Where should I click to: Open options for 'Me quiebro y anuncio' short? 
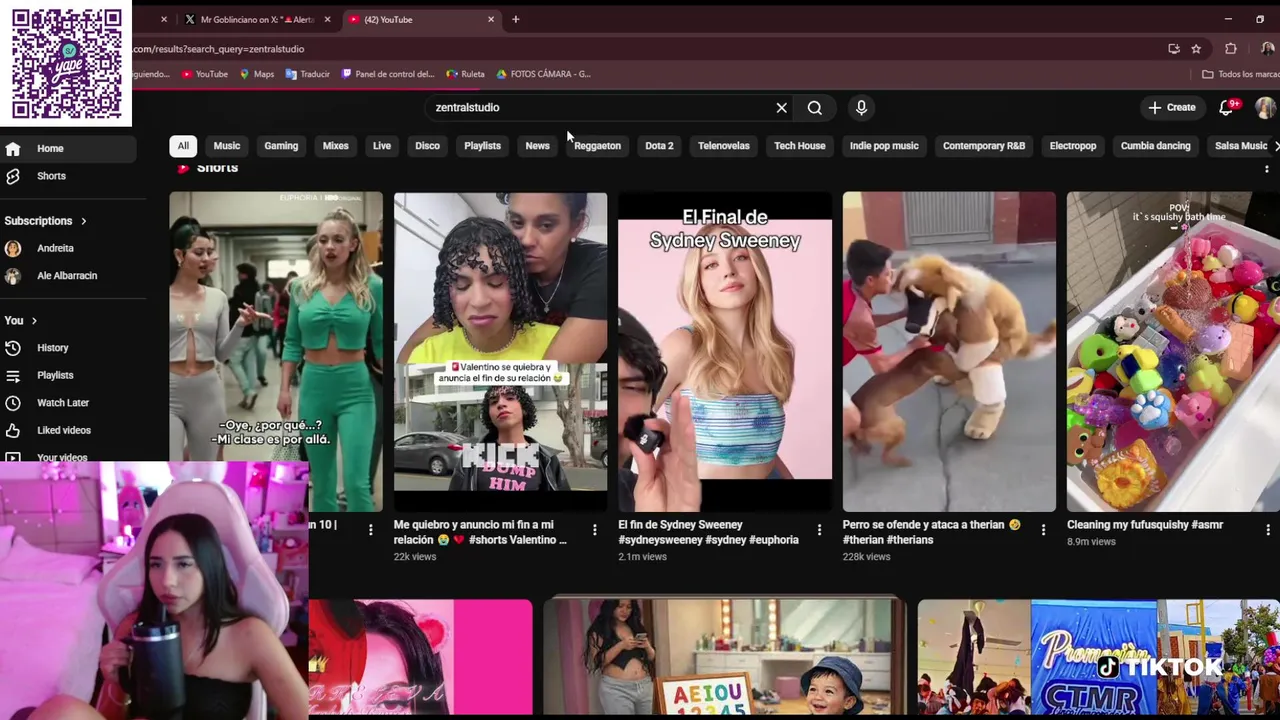coord(595,530)
